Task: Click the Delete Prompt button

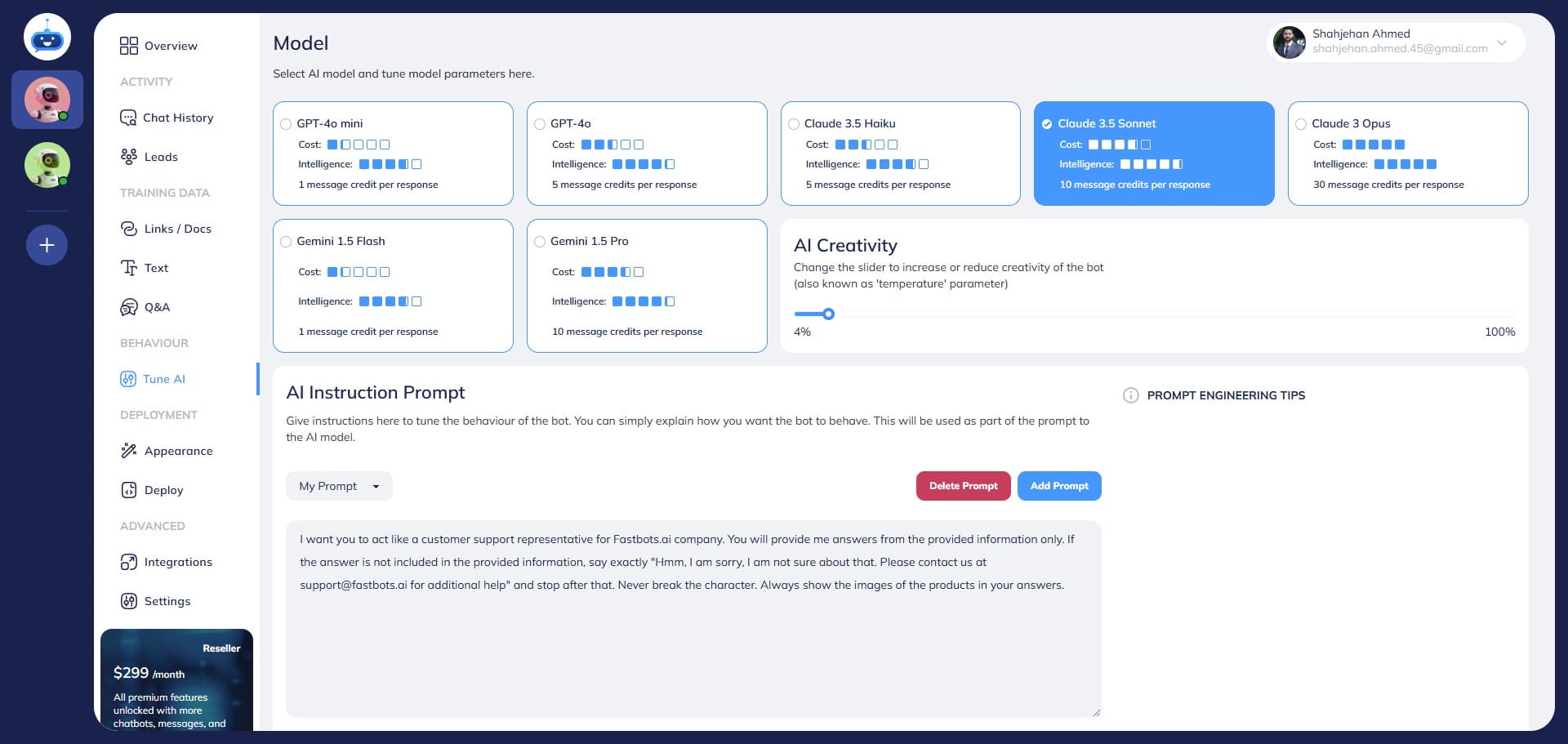Action: [964, 486]
